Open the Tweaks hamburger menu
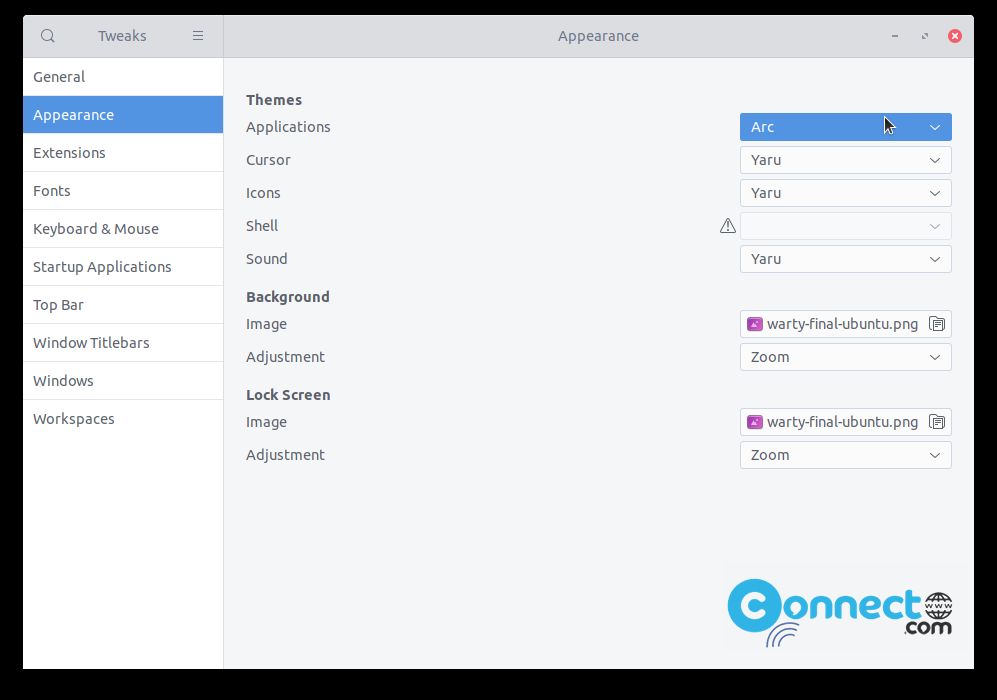 tap(198, 36)
